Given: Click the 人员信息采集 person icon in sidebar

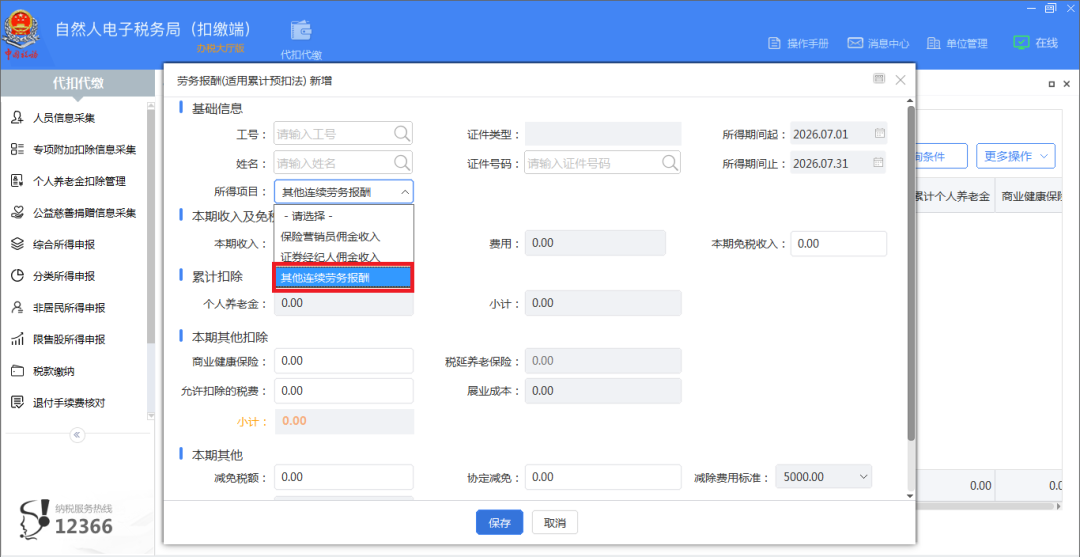Looking at the screenshot, I should tap(18, 118).
